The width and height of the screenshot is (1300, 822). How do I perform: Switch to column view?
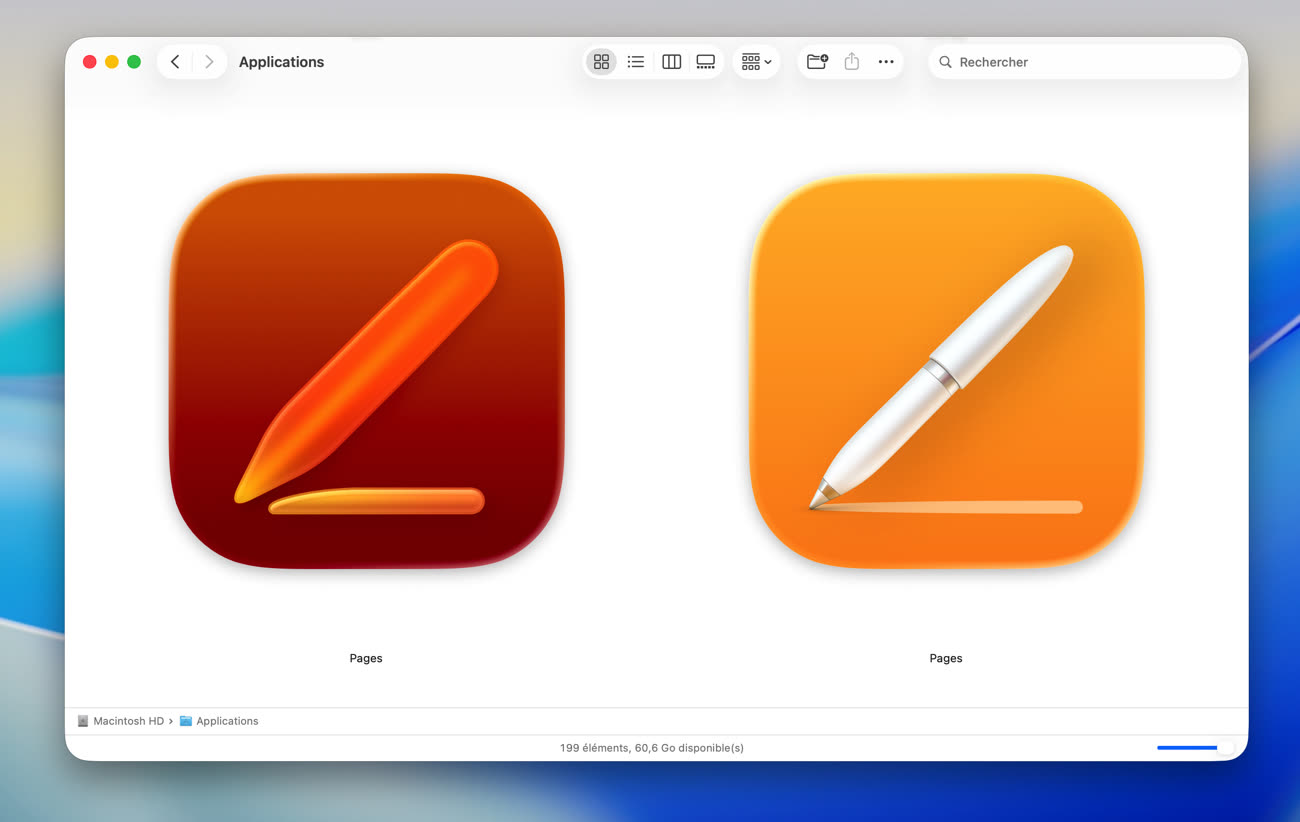(671, 62)
